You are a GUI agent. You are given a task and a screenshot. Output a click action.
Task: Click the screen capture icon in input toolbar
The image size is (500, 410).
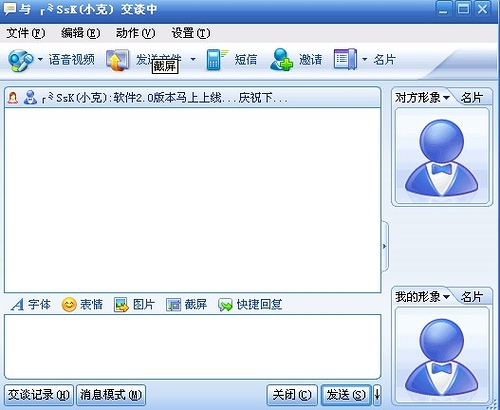(x=173, y=305)
